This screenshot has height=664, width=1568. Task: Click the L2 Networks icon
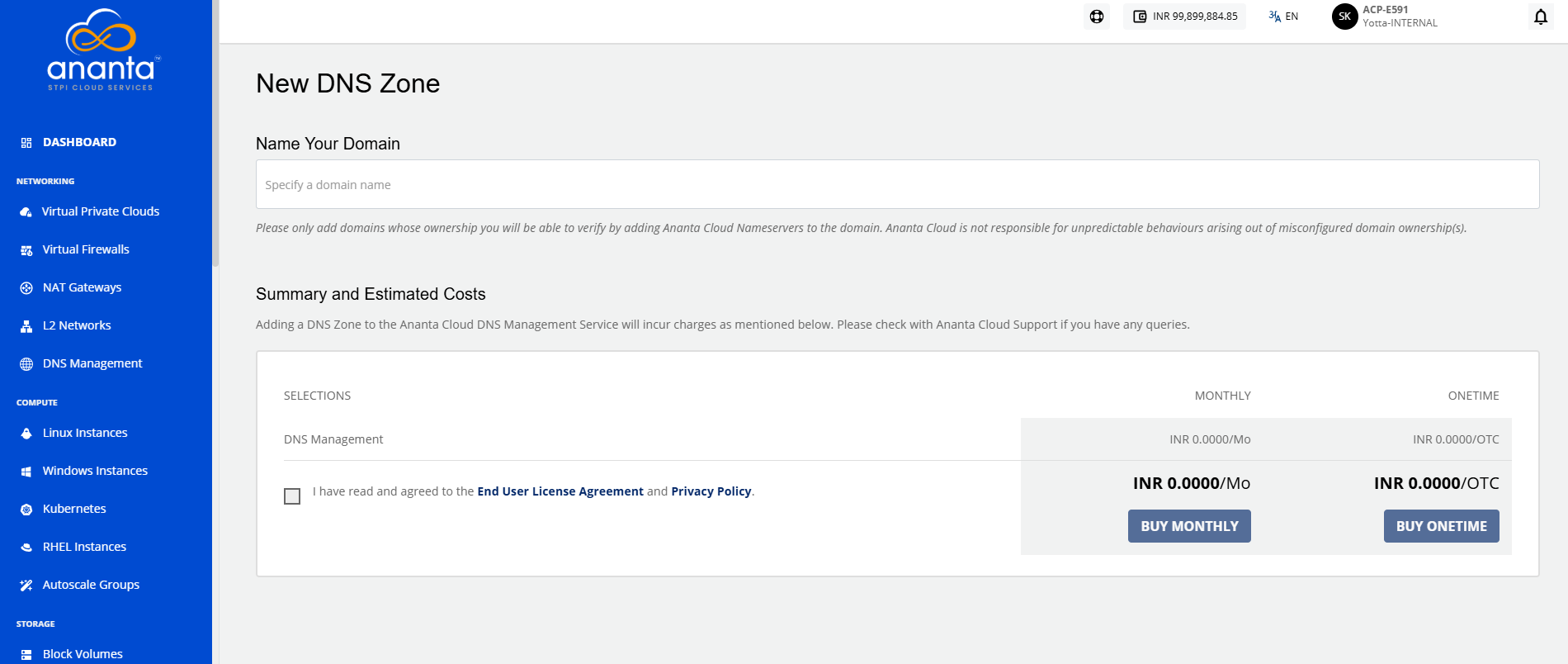tap(26, 326)
